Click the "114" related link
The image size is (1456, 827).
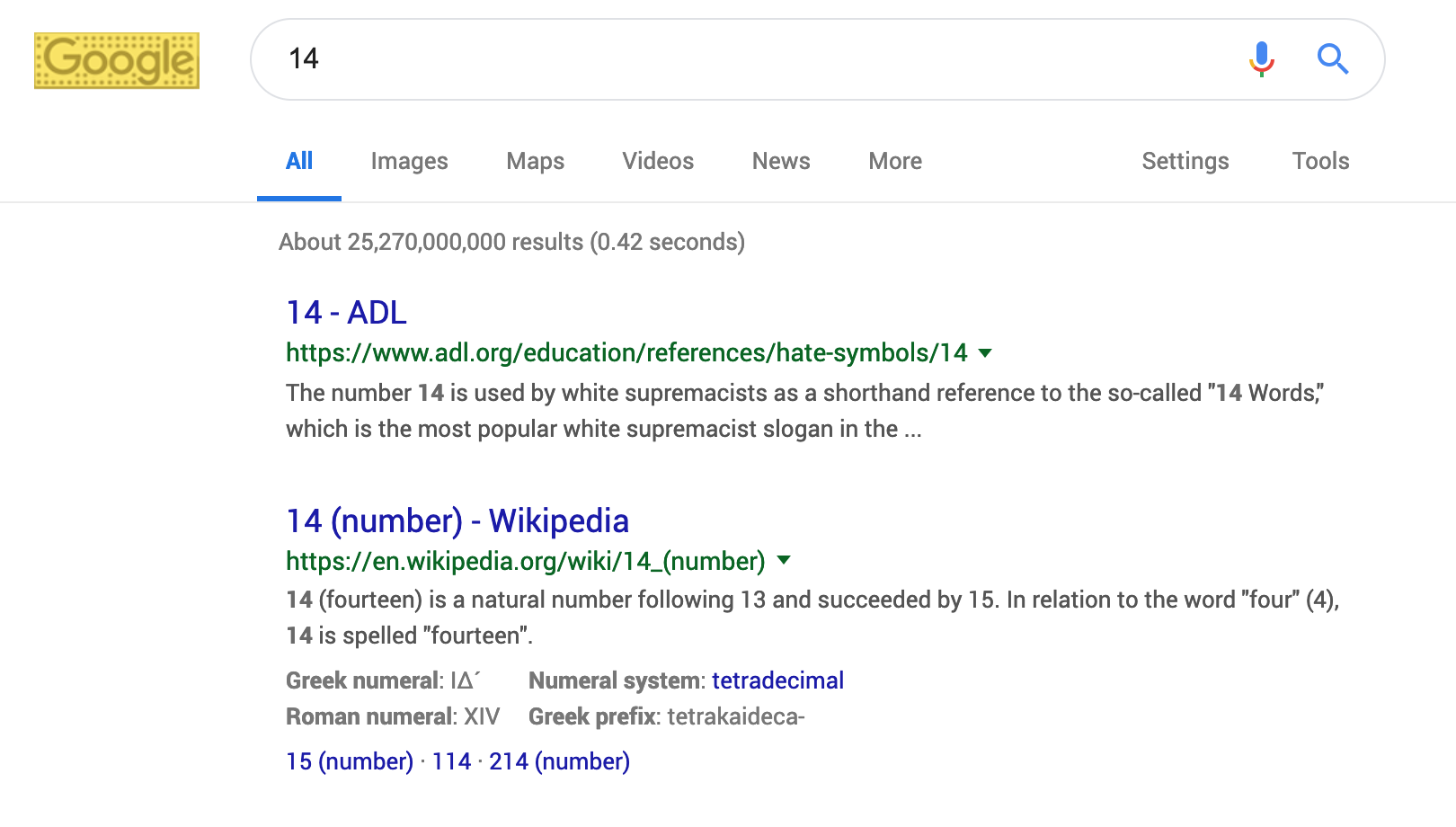tap(451, 761)
